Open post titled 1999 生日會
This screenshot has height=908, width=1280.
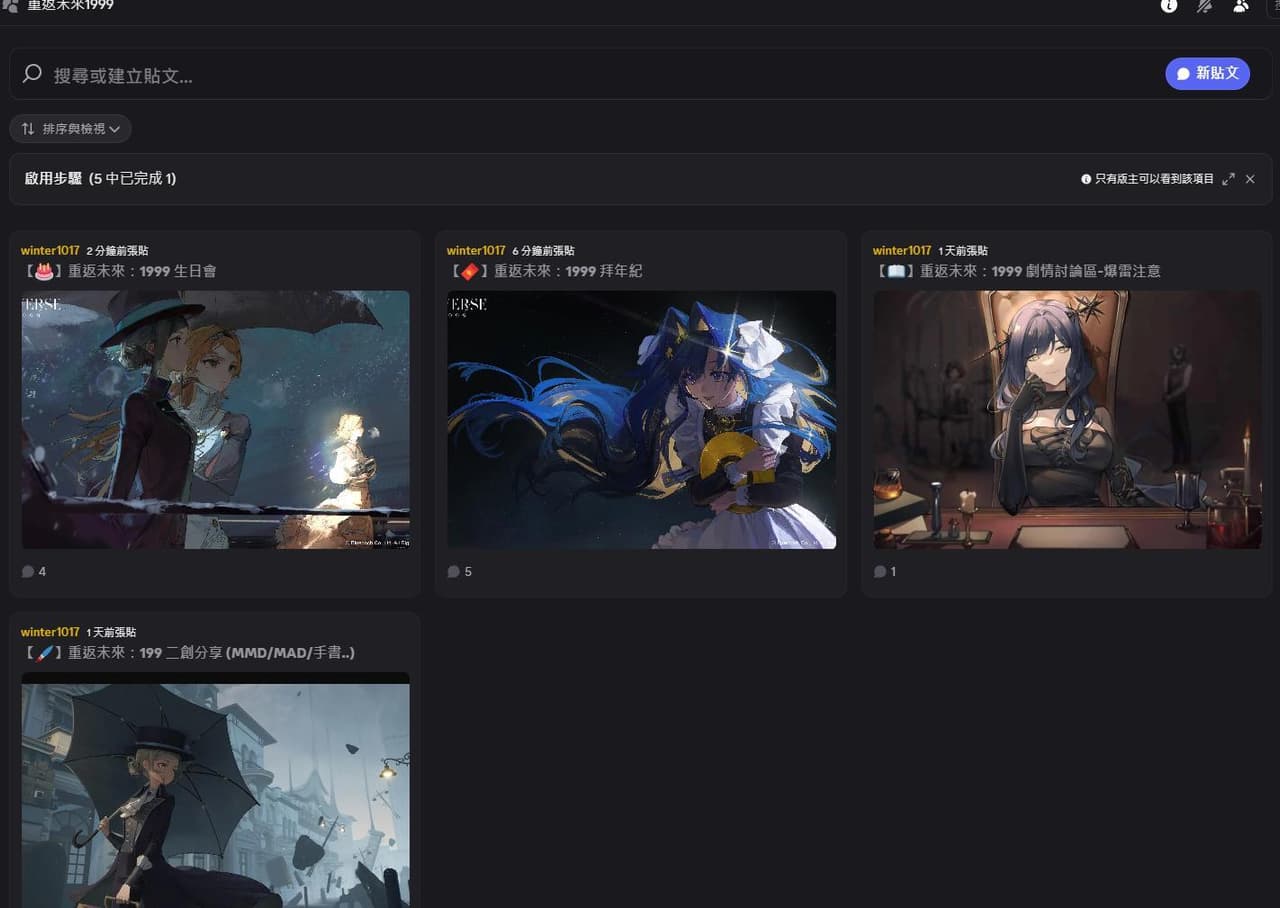tap(118, 271)
